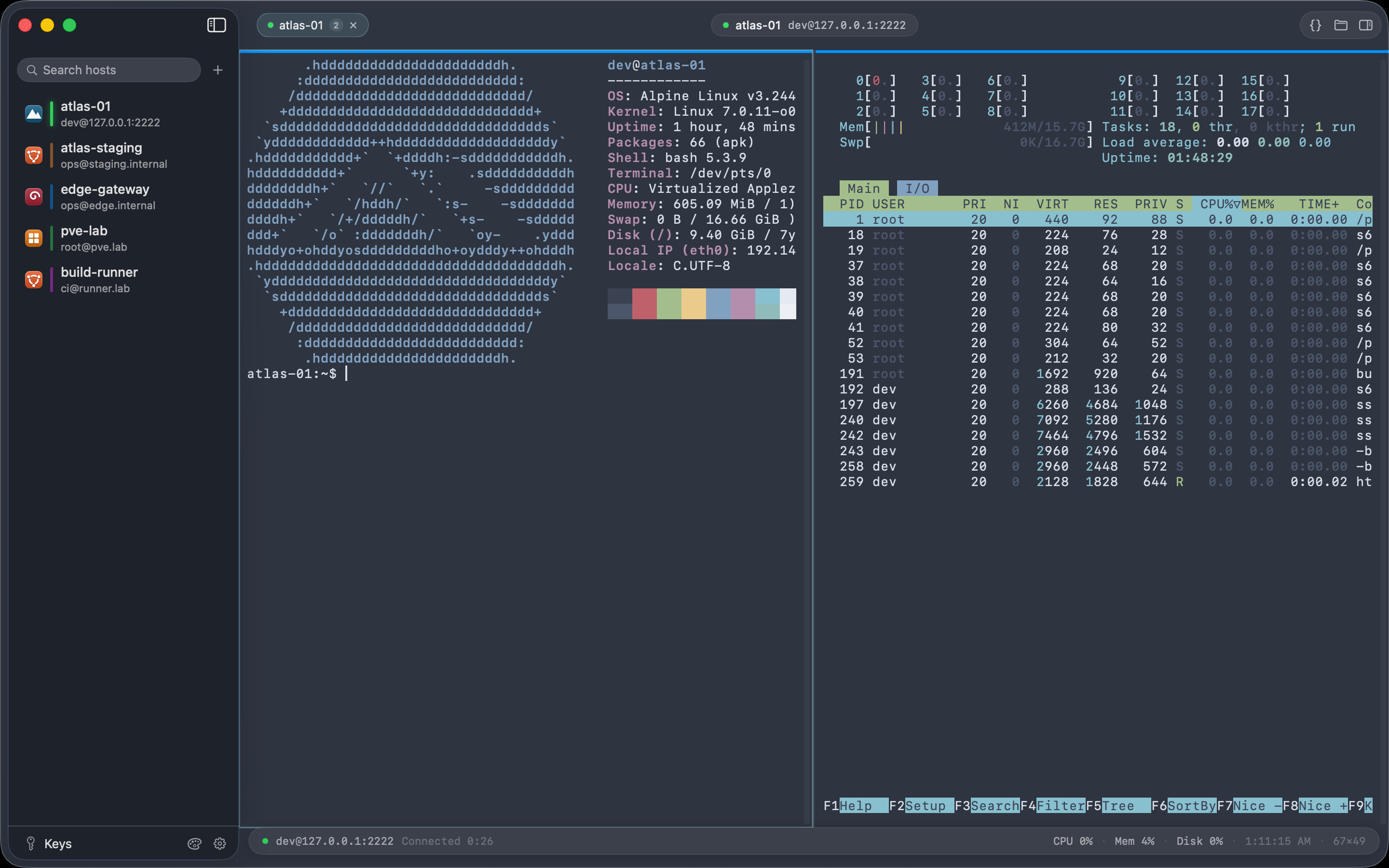This screenshot has width=1389, height=868.
Task: Click the atlas-01 connection title pill
Action: [814, 25]
